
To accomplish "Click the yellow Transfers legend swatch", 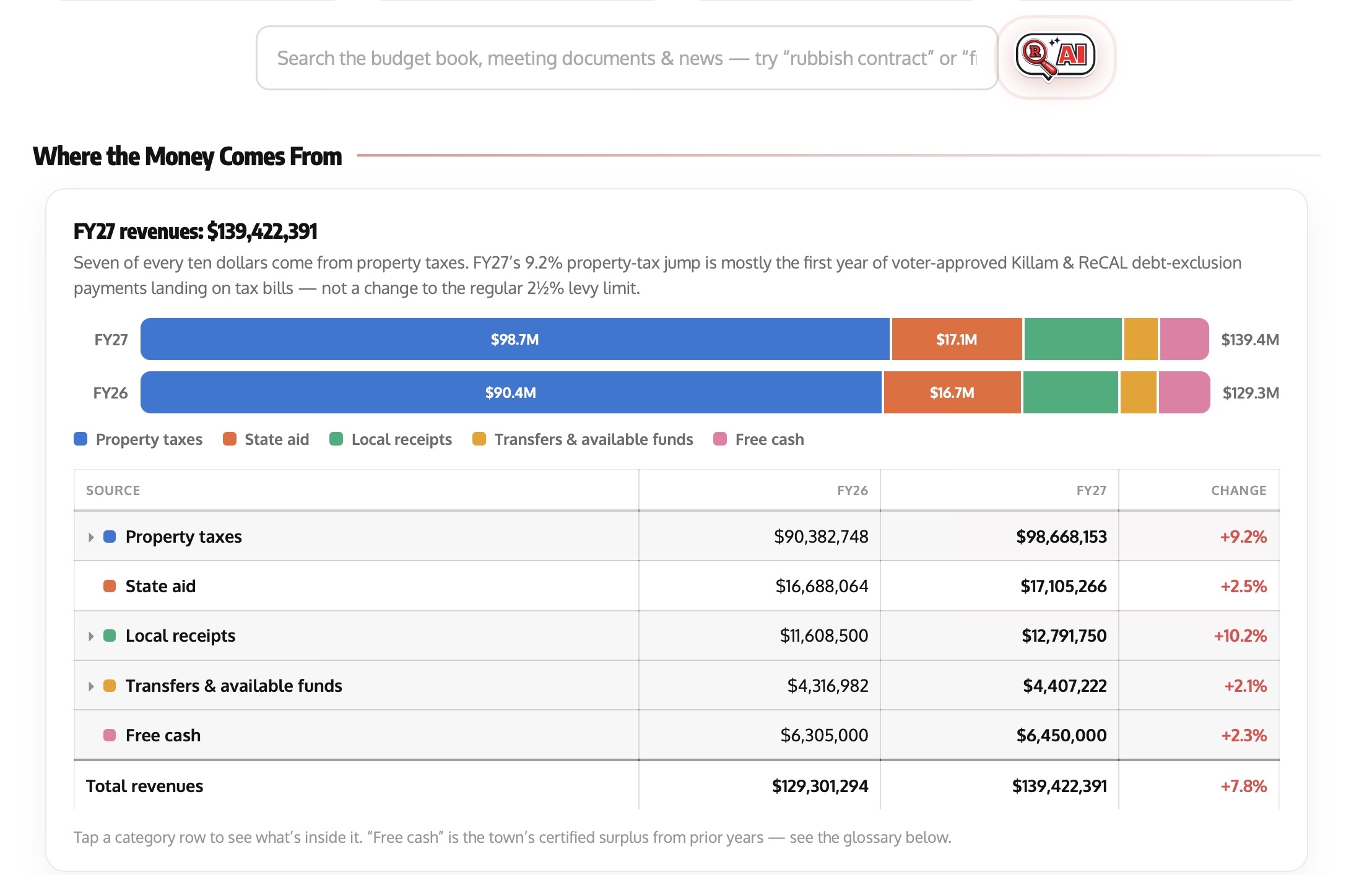I will 479,439.
